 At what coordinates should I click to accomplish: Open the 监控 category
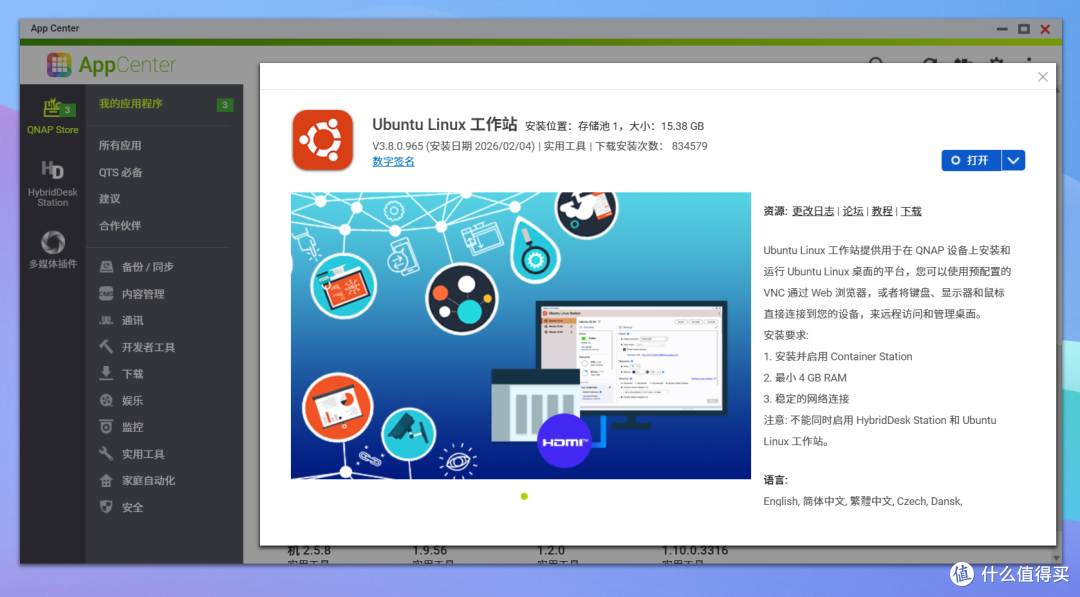(132, 427)
